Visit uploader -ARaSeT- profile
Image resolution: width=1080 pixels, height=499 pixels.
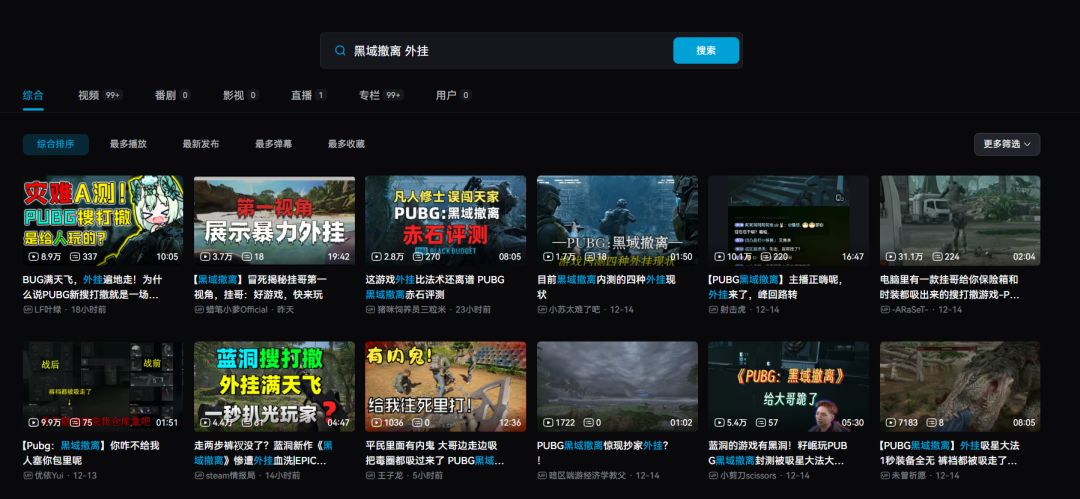[910, 310]
